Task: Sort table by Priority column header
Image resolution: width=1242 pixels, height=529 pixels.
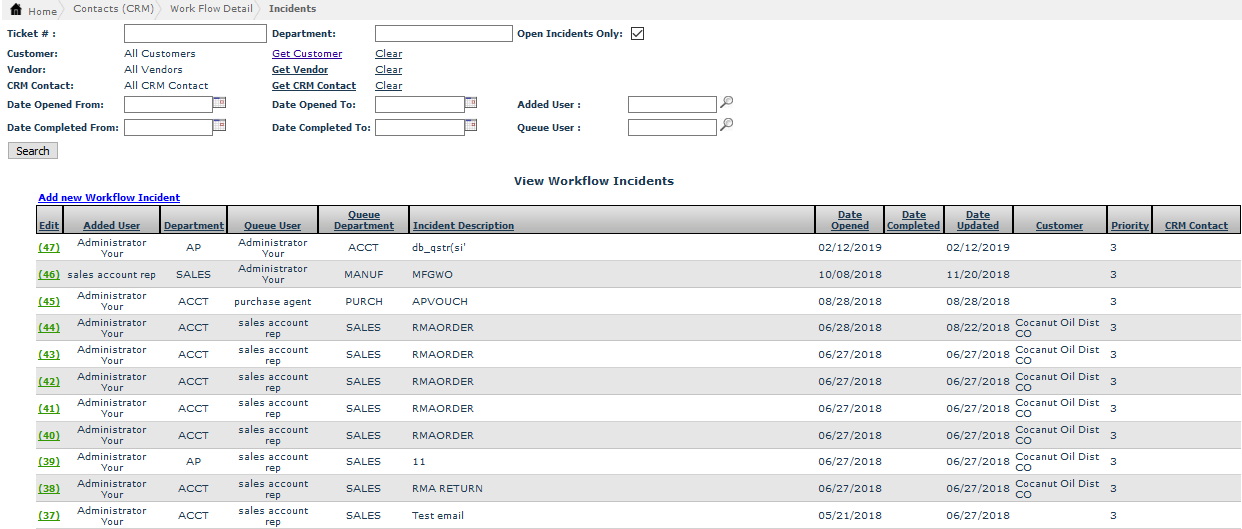Action: pyautogui.click(x=1129, y=226)
